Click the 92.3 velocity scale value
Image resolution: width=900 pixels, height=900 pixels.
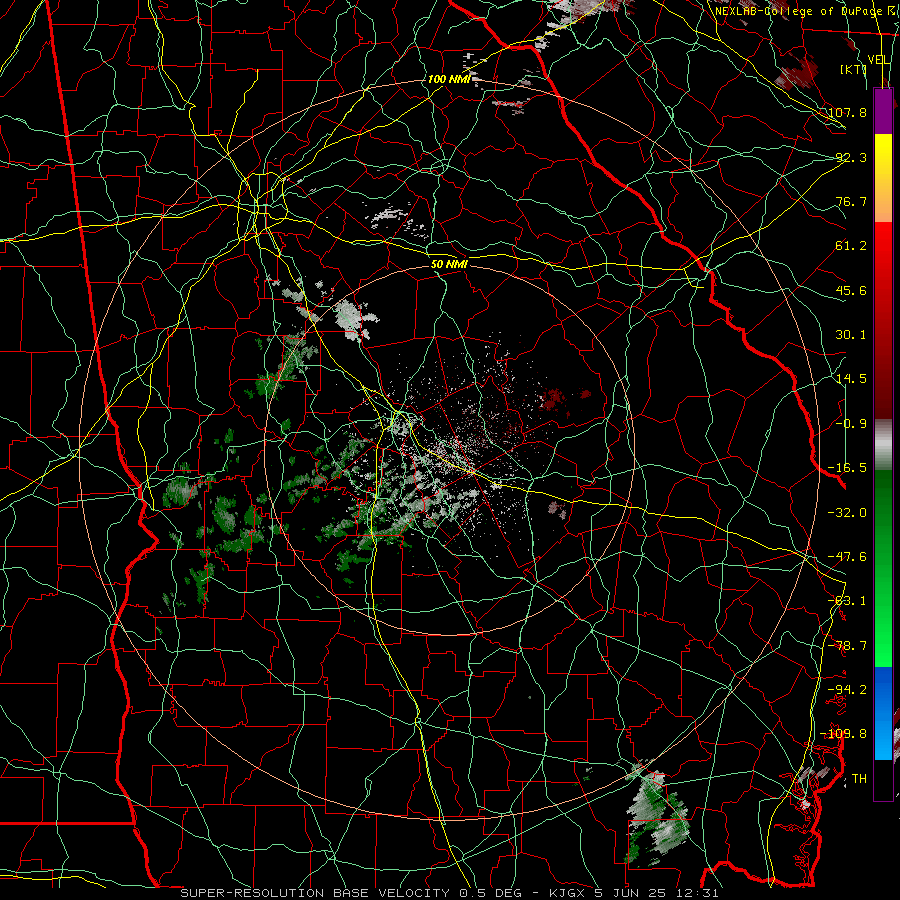[851, 157]
